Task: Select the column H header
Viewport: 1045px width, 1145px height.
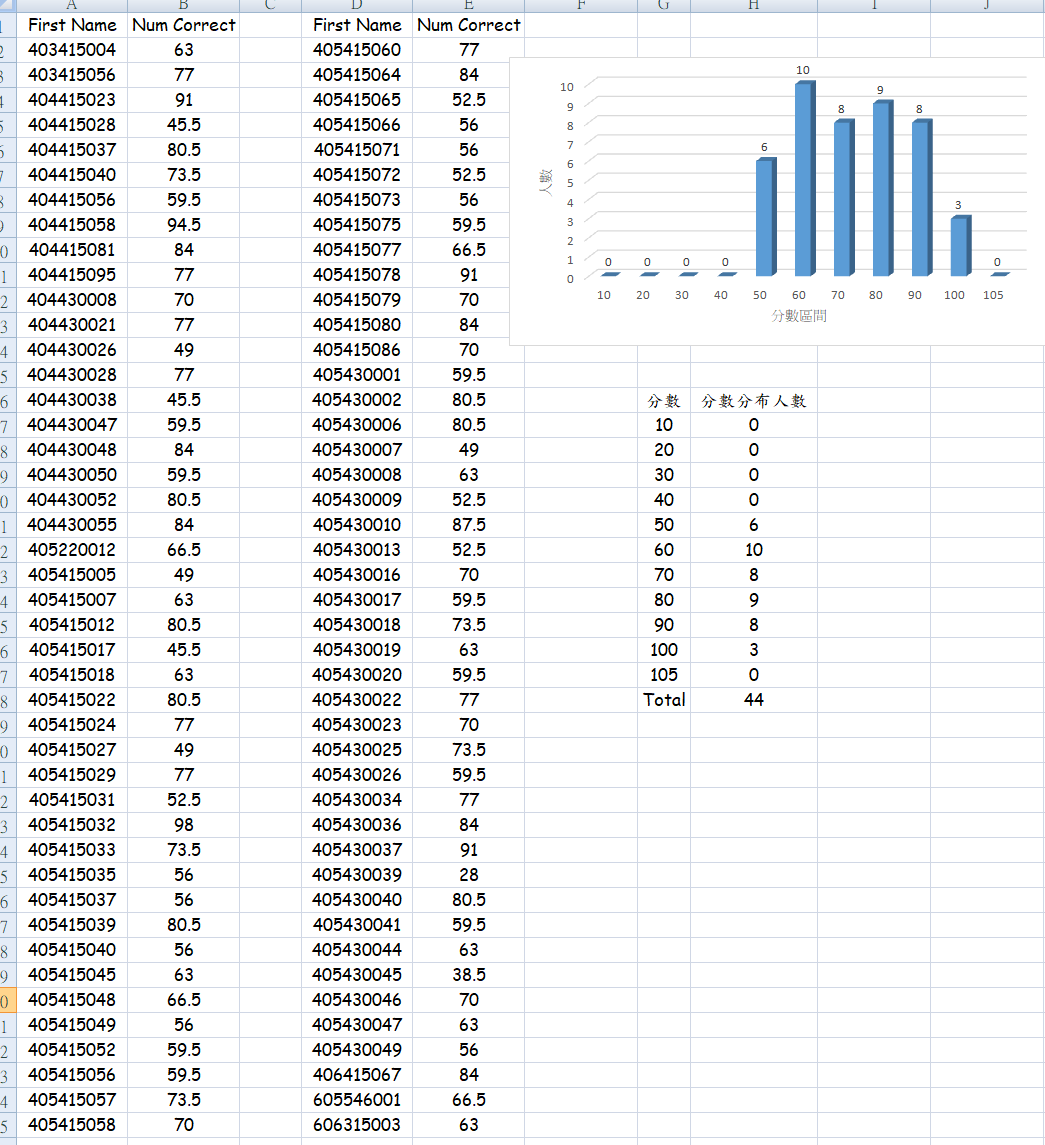Action: 753,5
